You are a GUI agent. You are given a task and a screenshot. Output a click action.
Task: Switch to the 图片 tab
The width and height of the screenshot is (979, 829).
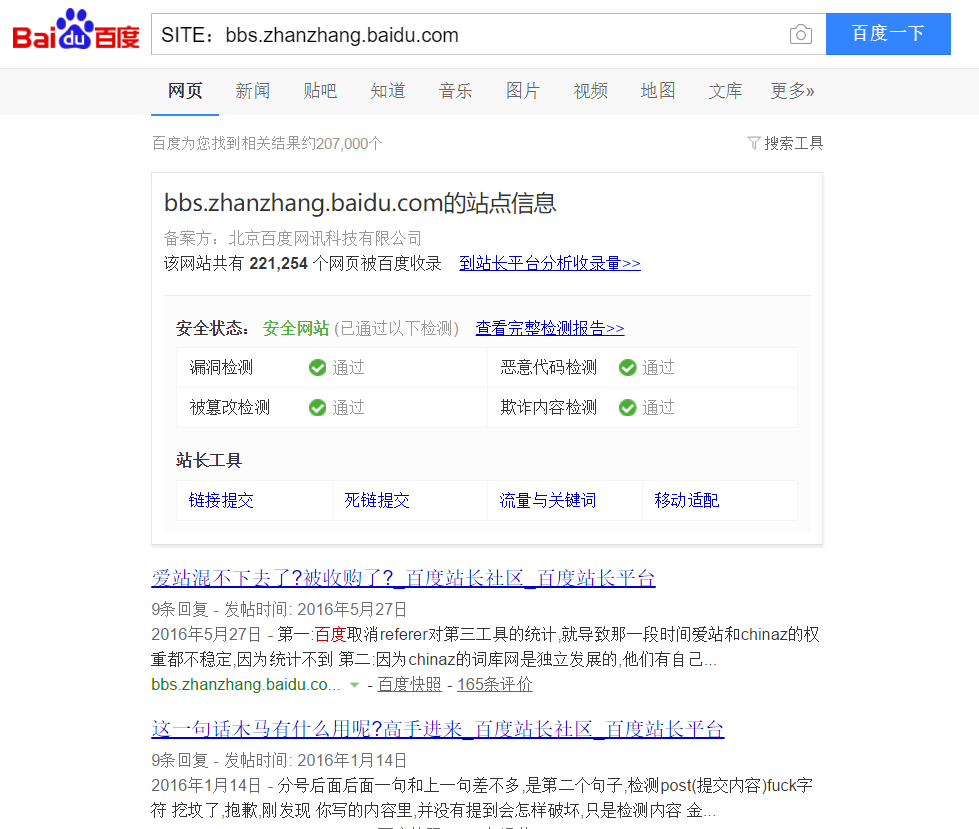[x=523, y=90]
